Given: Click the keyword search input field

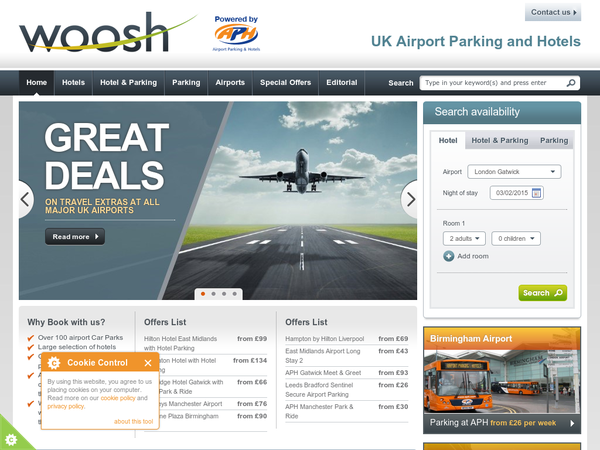Looking at the screenshot, I should (494, 83).
